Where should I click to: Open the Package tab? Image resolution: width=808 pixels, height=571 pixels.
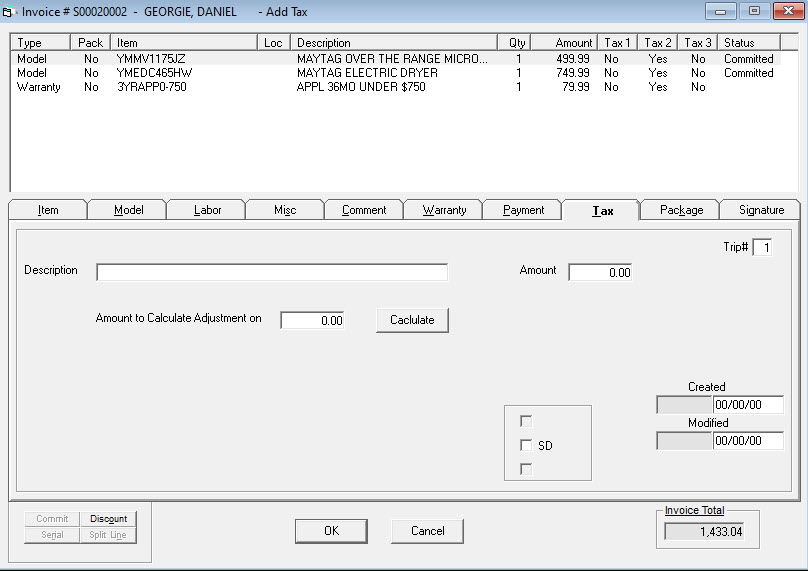(x=681, y=210)
